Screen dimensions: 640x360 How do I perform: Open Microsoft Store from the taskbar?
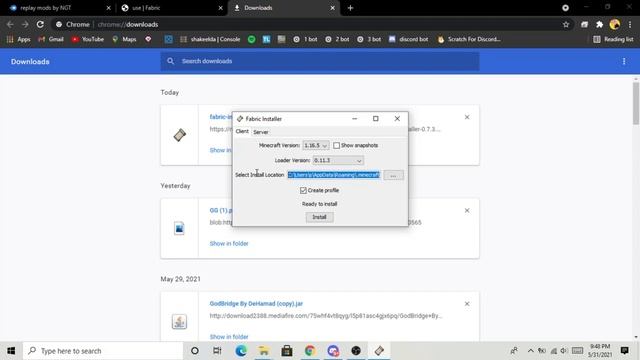[287, 351]
